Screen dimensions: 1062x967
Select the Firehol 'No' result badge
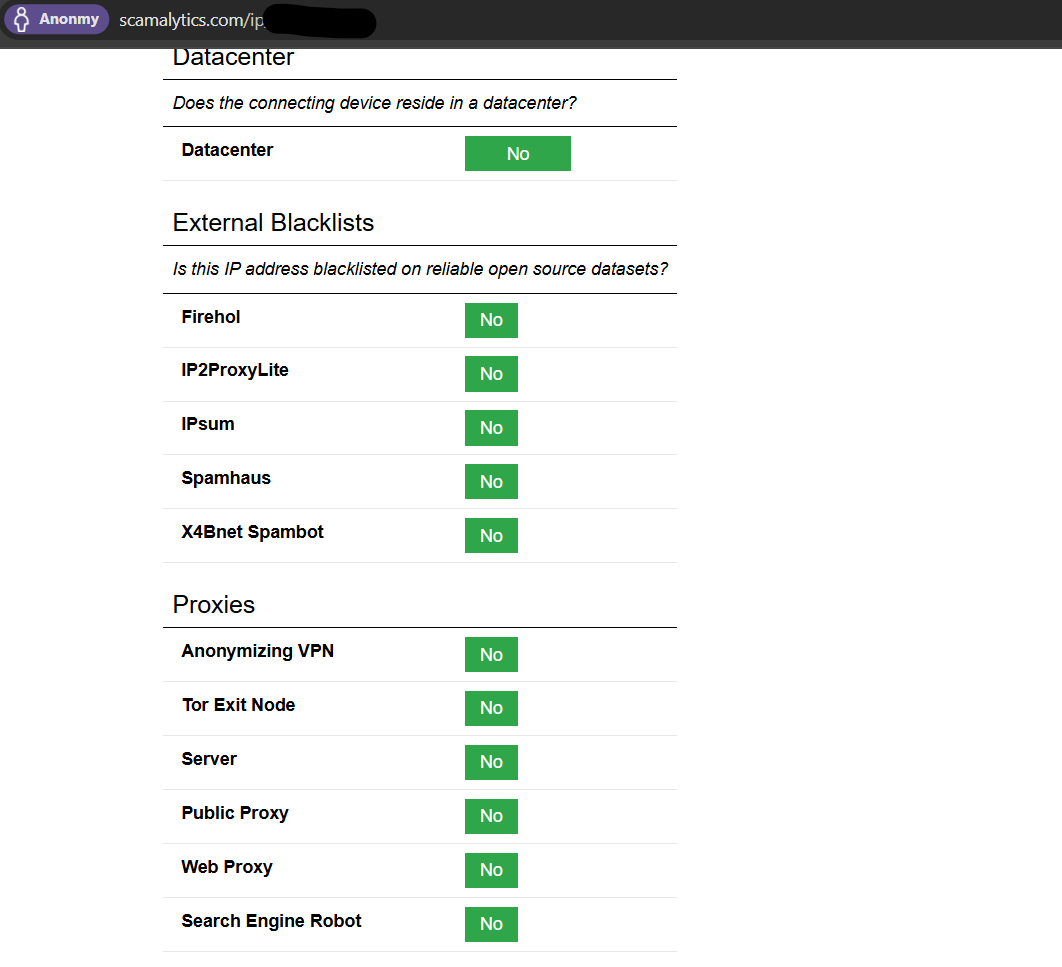[491, 320]
